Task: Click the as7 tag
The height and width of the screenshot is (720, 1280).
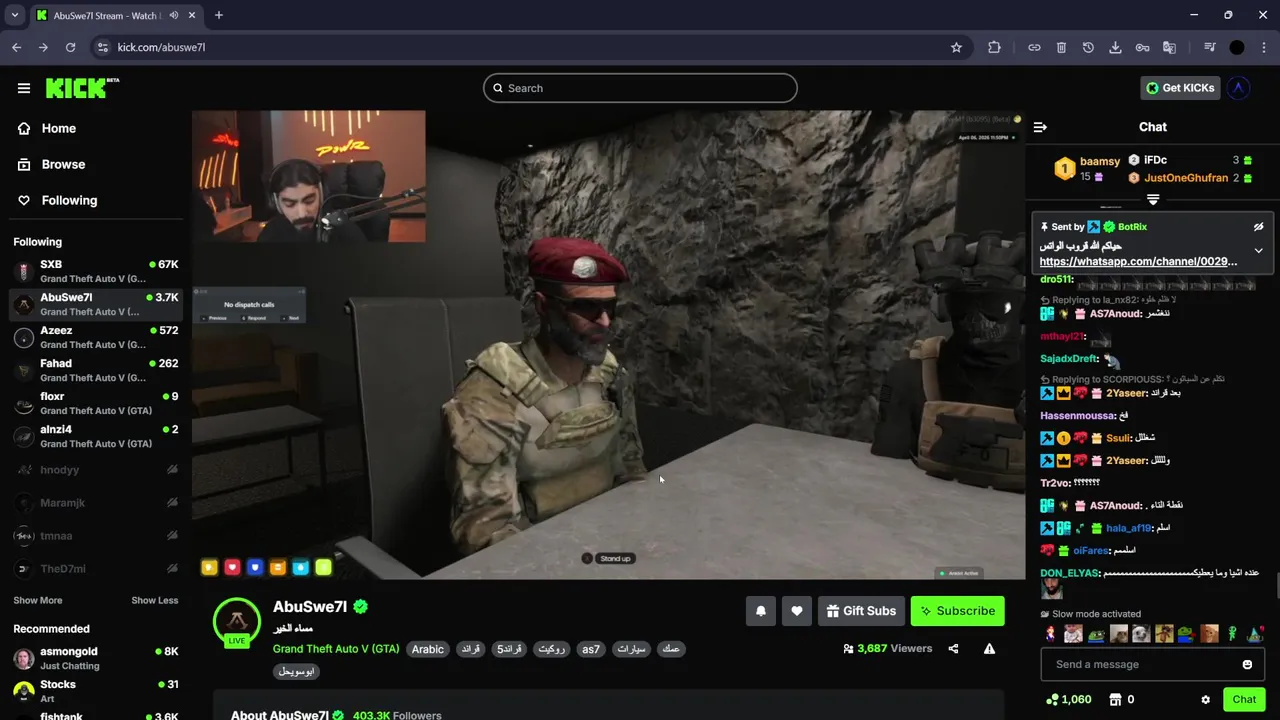Action: pos(591,649)
